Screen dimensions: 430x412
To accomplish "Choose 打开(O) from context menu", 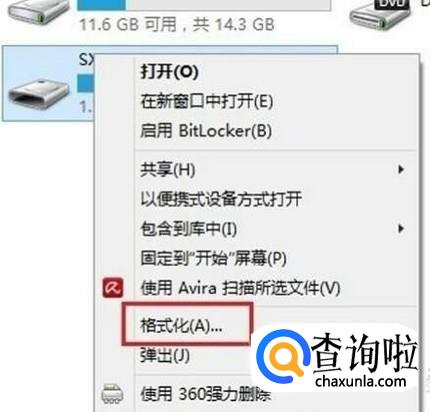I will click(x=169, y=72).
